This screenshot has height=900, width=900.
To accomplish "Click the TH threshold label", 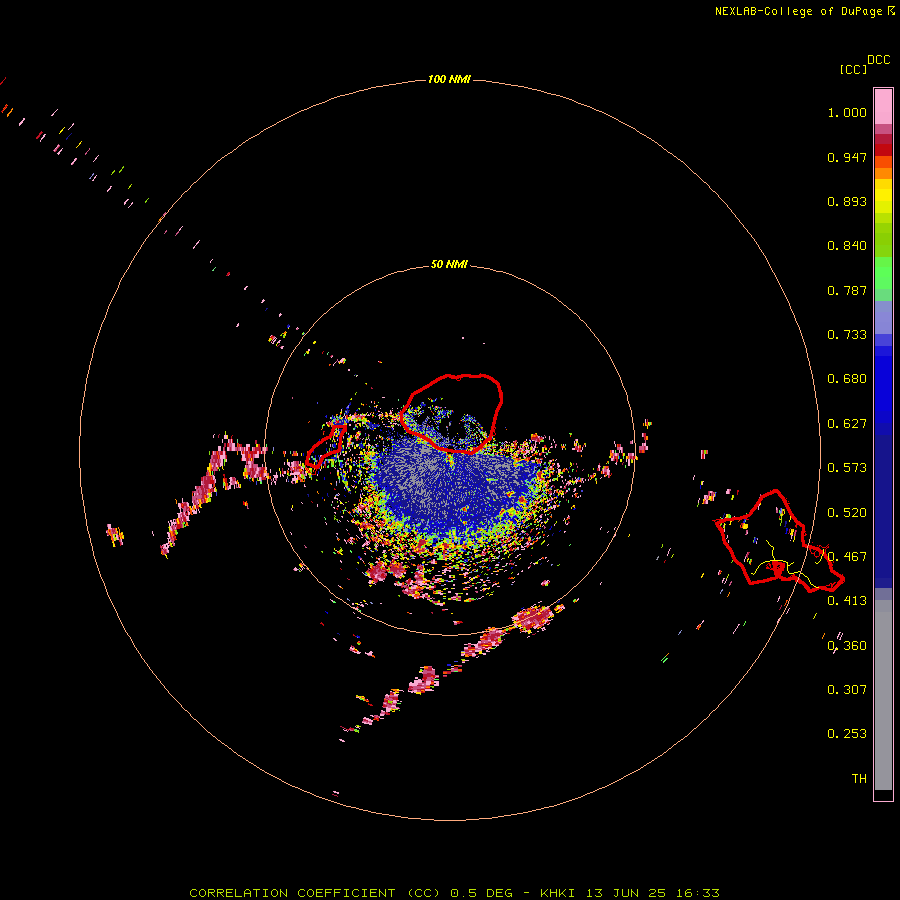I will click(859, 779).
